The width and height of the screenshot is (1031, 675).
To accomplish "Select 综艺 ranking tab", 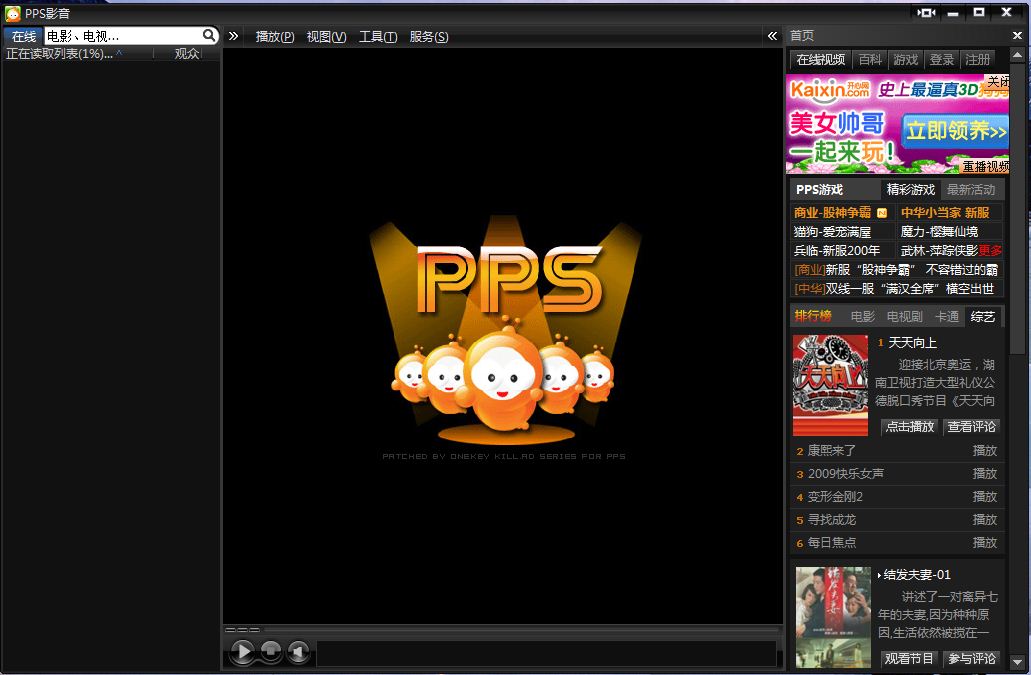I will coord(982,317).
